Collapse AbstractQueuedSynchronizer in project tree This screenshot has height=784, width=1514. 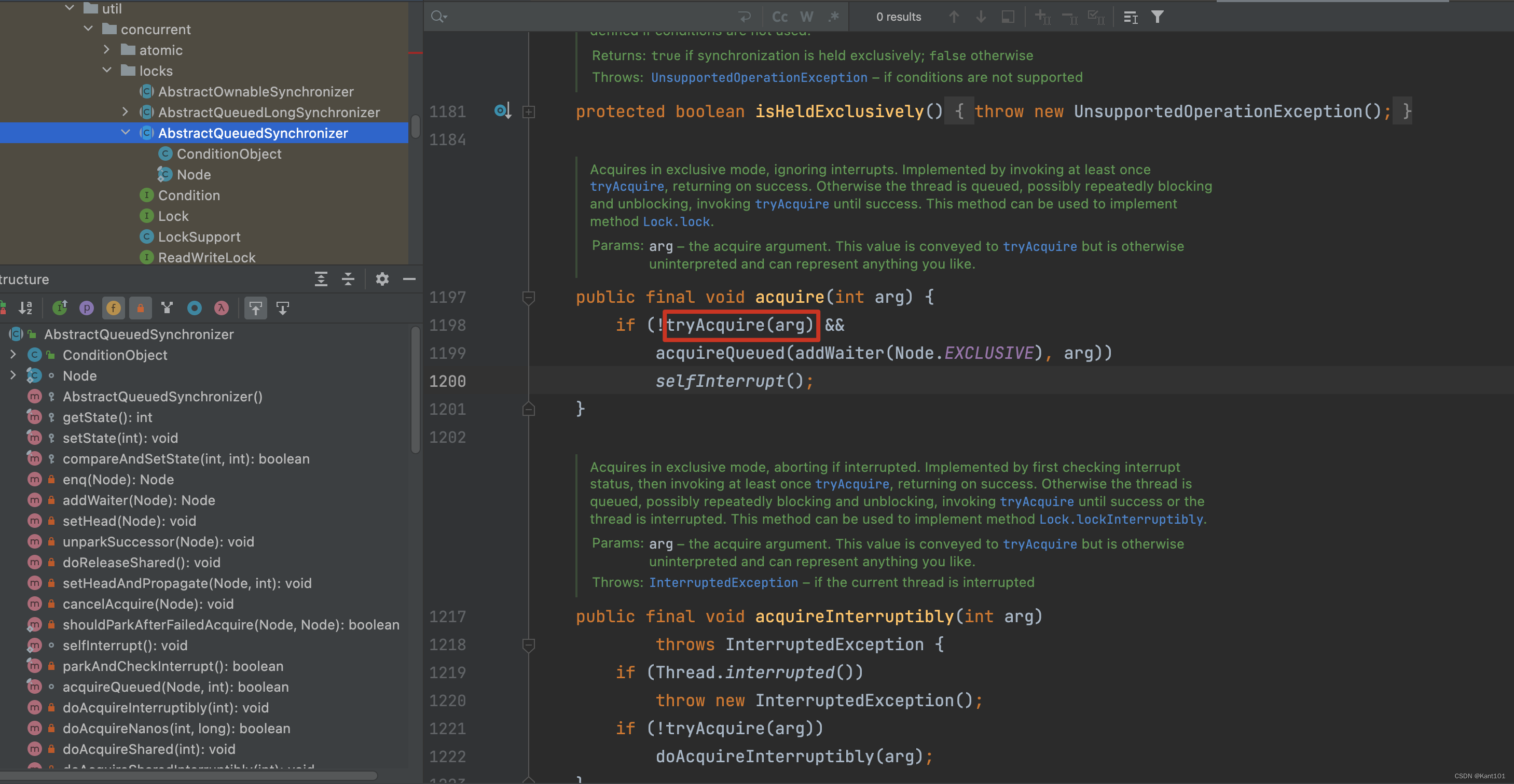(125, 133)
